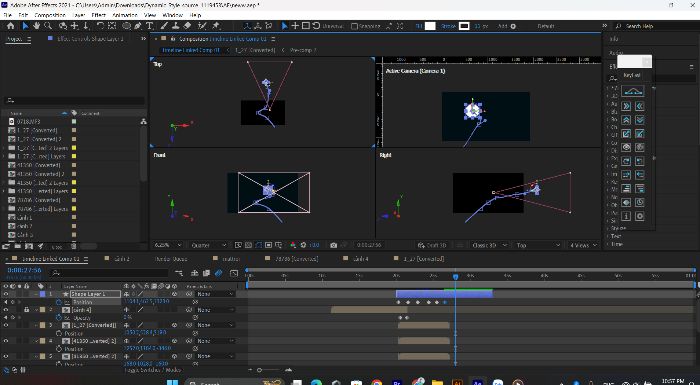700x385 pixels.
Task: Create a new composition from Project panel
Action: [x=29, y=246]
